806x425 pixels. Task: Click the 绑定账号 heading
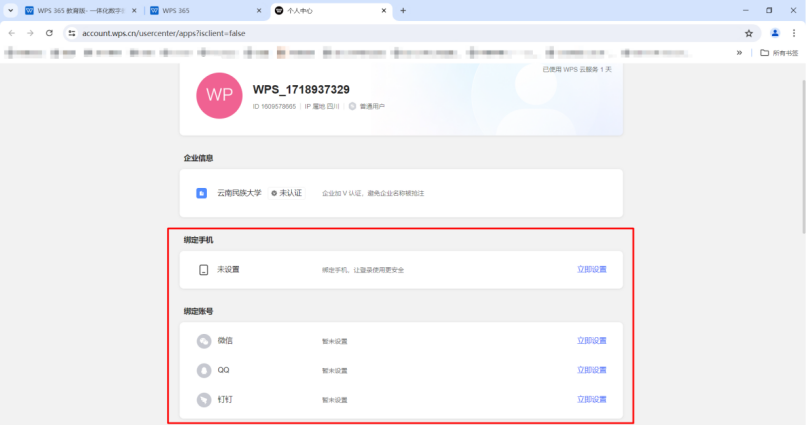198,311
